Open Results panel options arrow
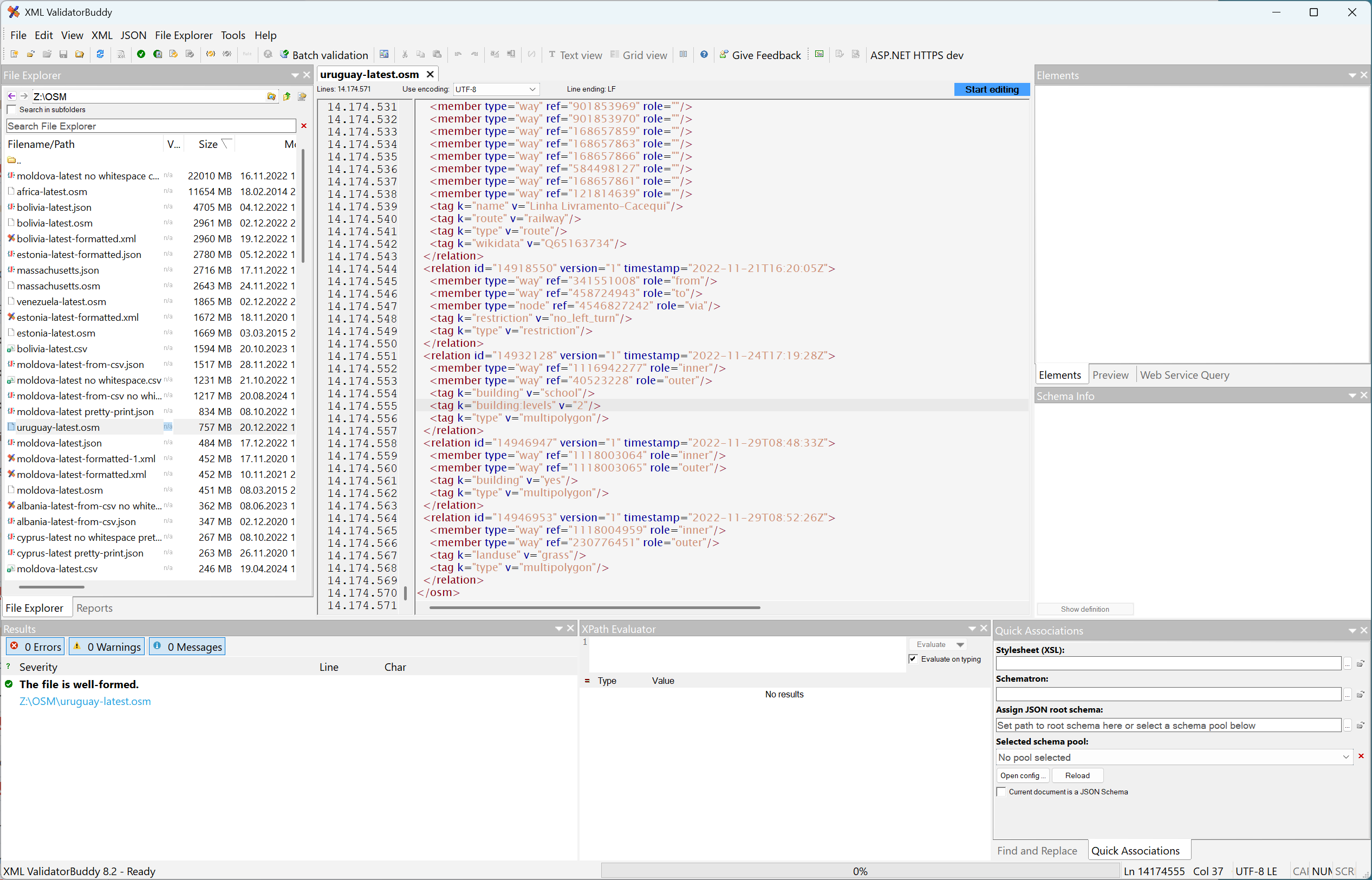 [558, 629]
